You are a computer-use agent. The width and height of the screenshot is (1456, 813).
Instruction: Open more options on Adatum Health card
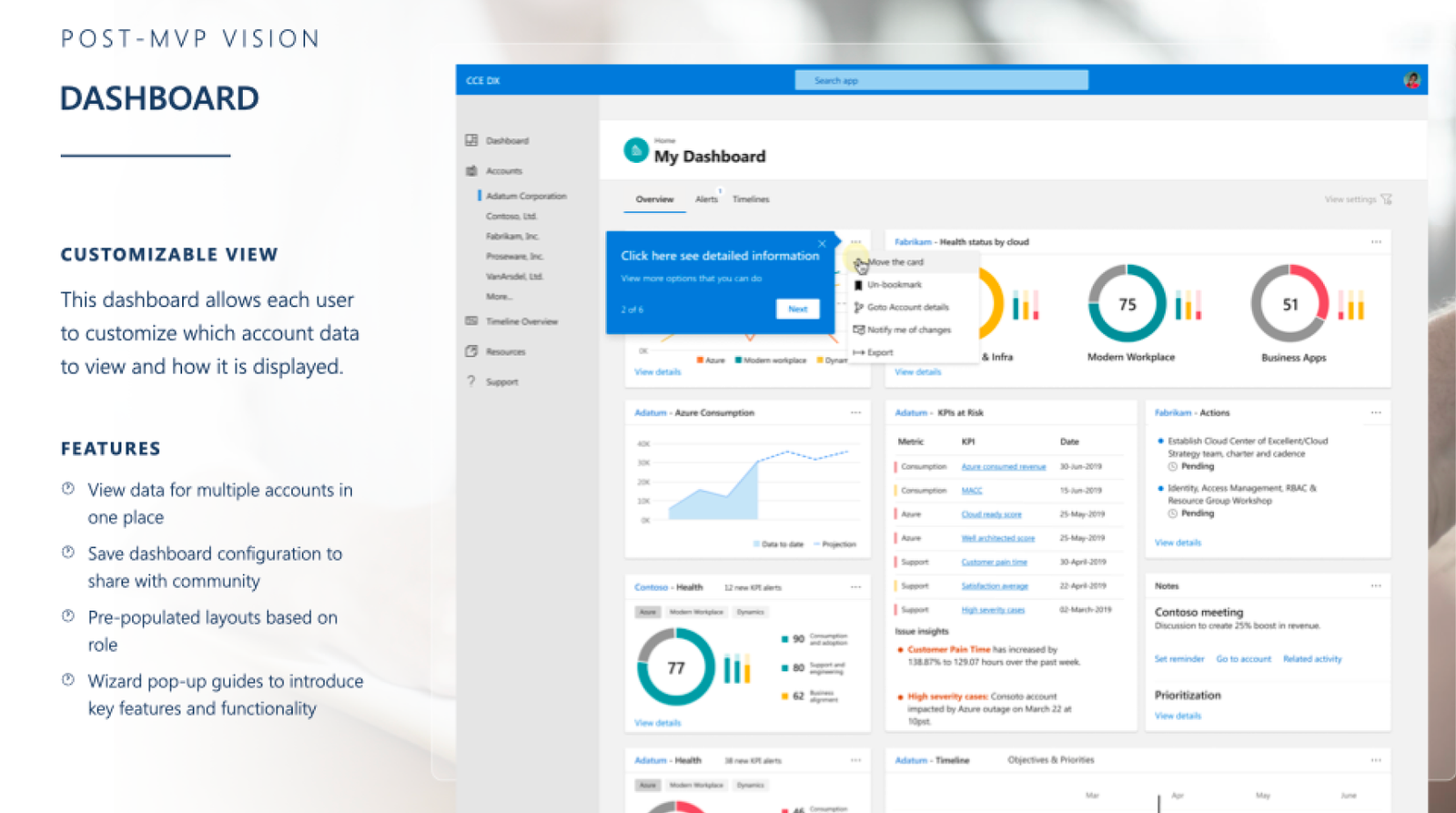855,760
